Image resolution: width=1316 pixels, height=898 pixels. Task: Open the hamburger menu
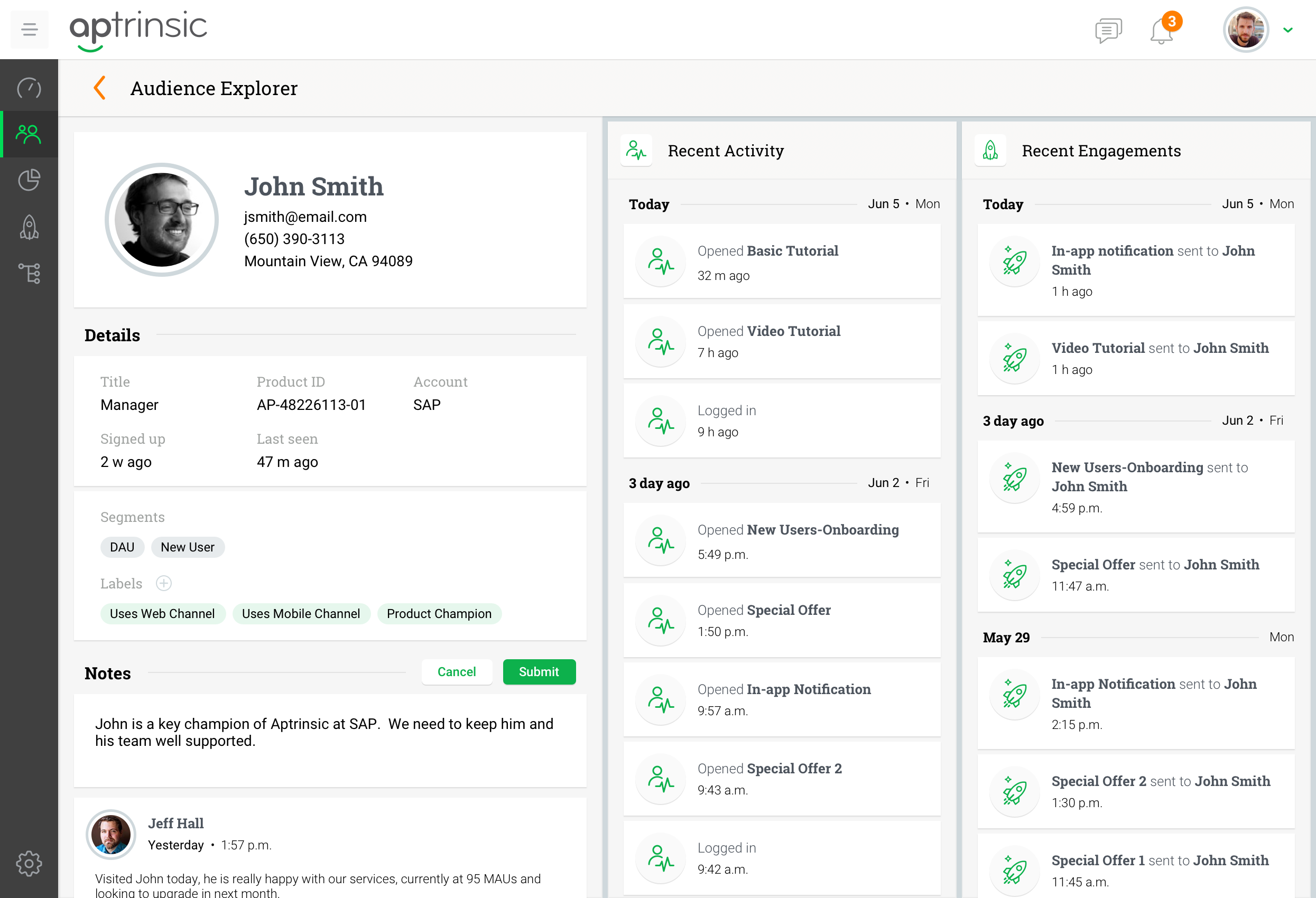coord(30,29)
